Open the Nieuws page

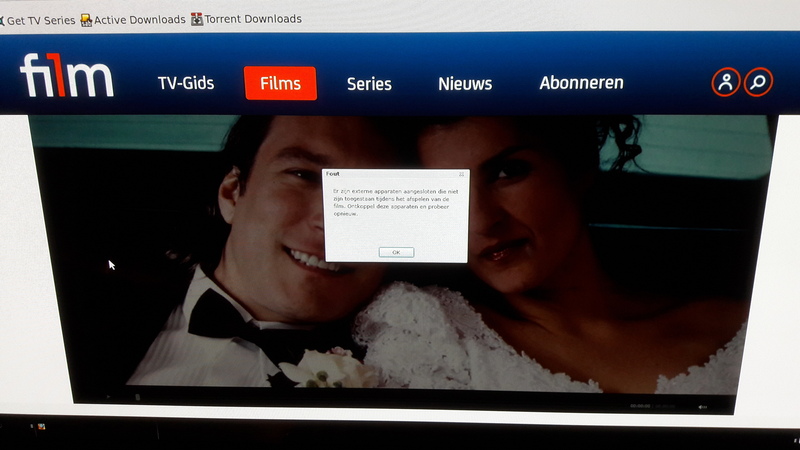(465, 84)
